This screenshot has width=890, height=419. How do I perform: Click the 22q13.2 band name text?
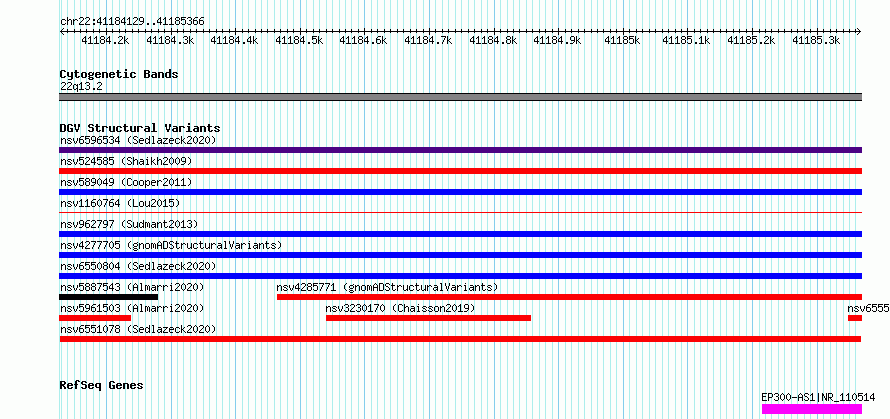pos(81,87)
